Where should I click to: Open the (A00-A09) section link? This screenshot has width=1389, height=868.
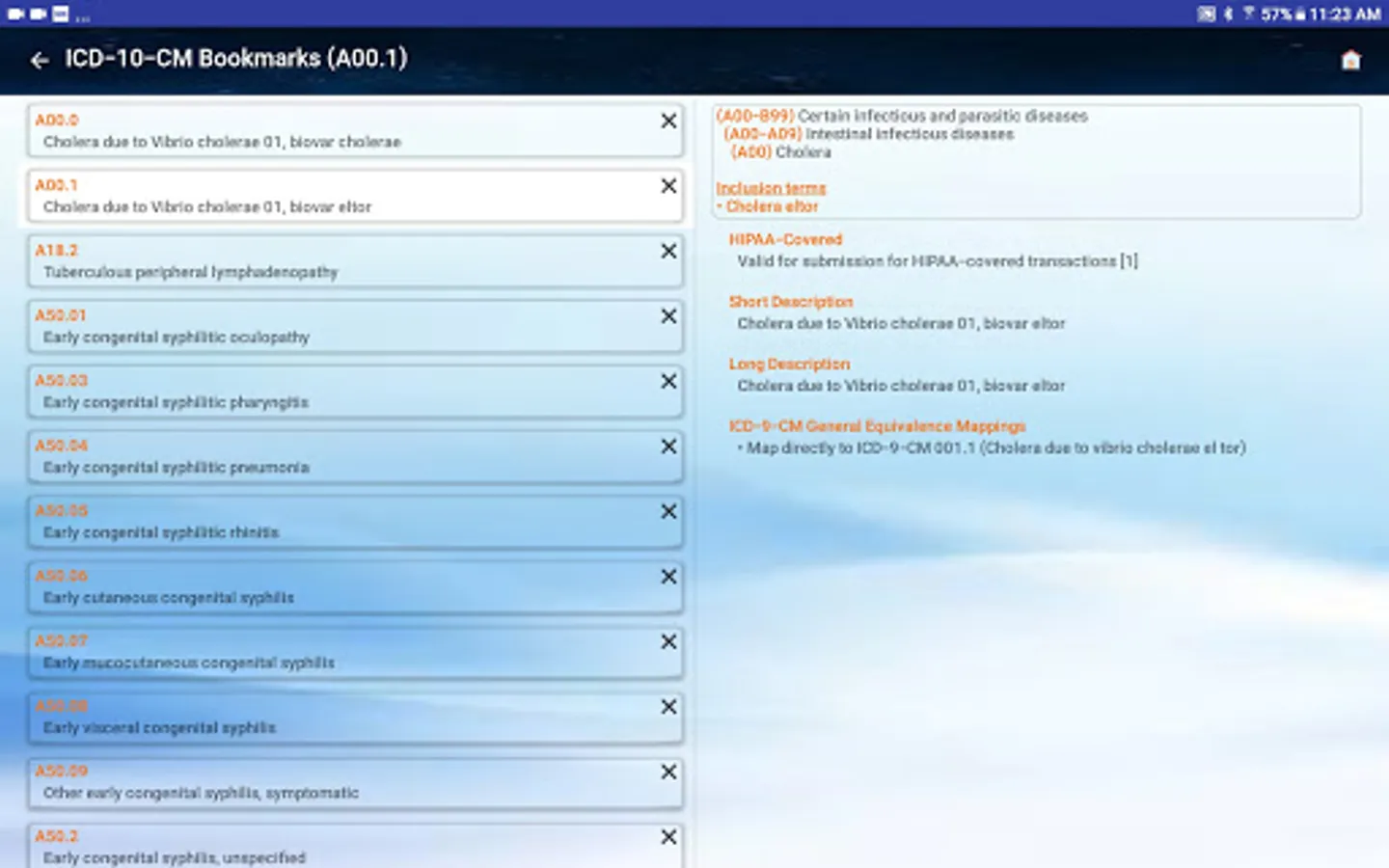coord(763,134)
